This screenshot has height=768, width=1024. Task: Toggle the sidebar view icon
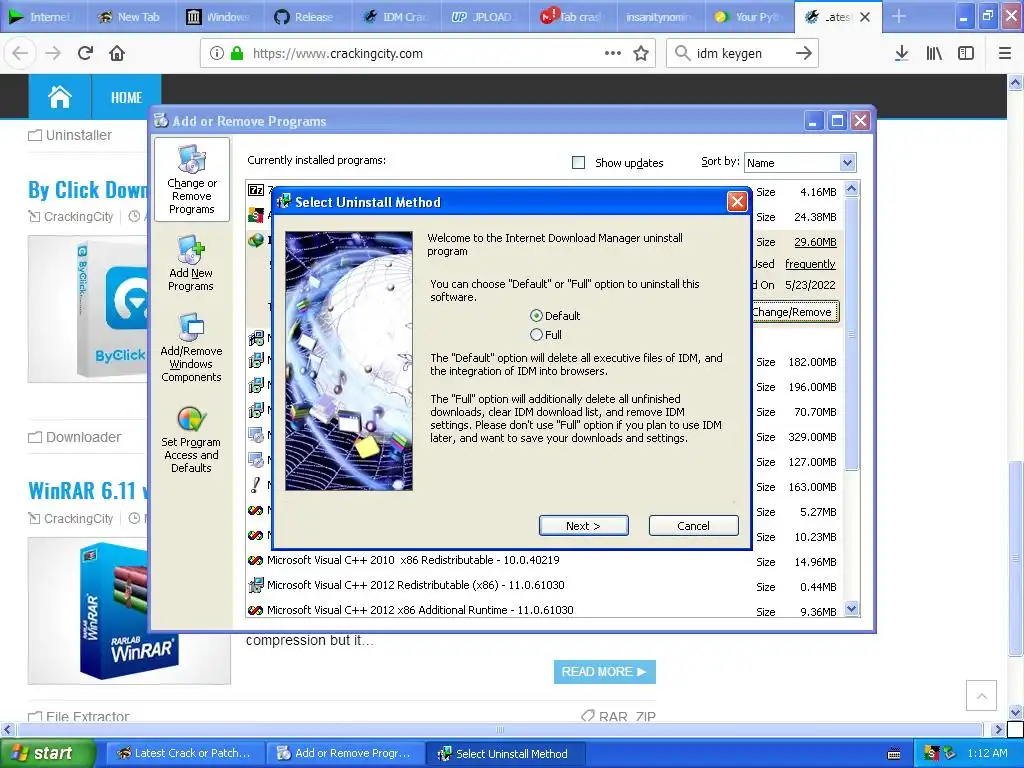click(x=966, y=54)
